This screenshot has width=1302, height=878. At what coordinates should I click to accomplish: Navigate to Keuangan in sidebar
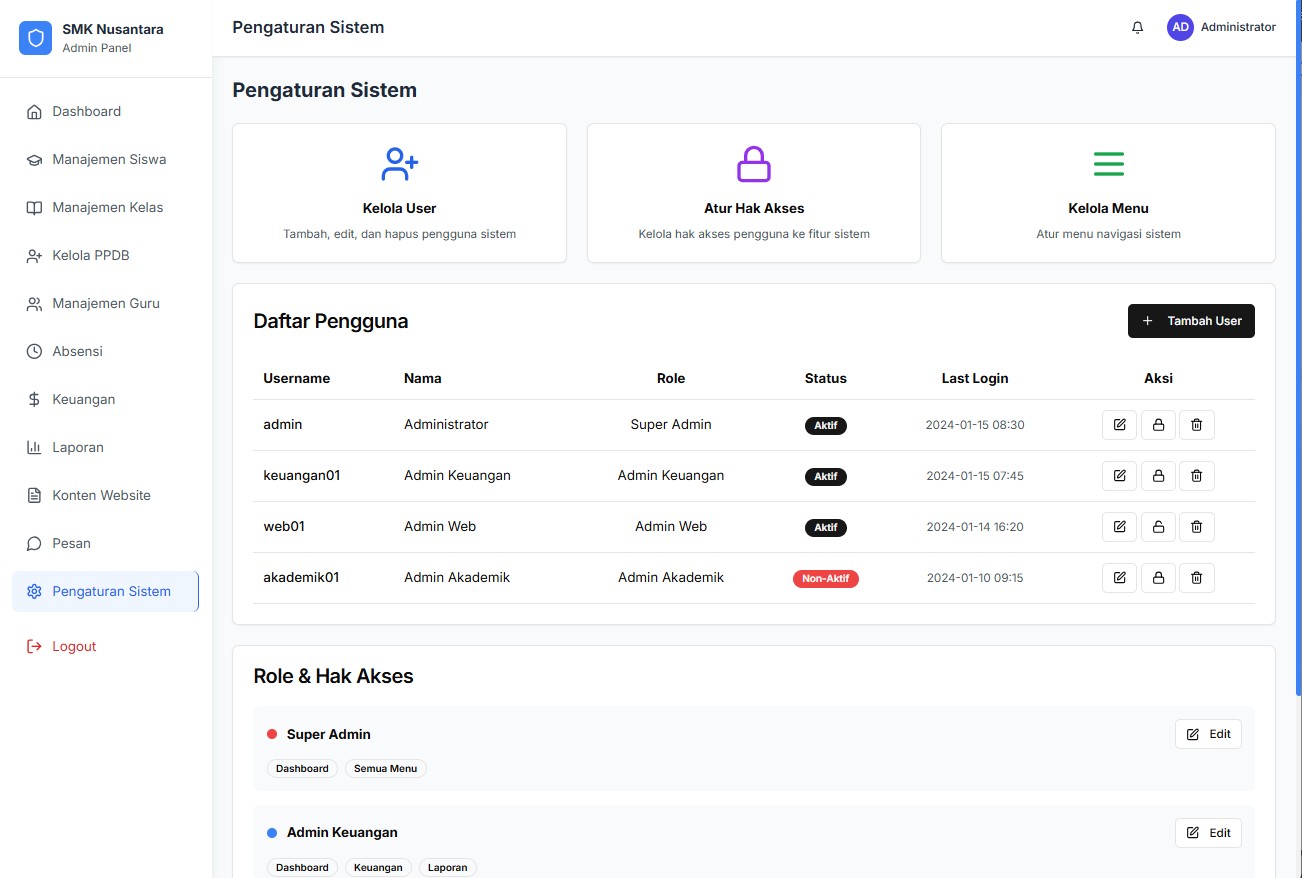point(84,399)
